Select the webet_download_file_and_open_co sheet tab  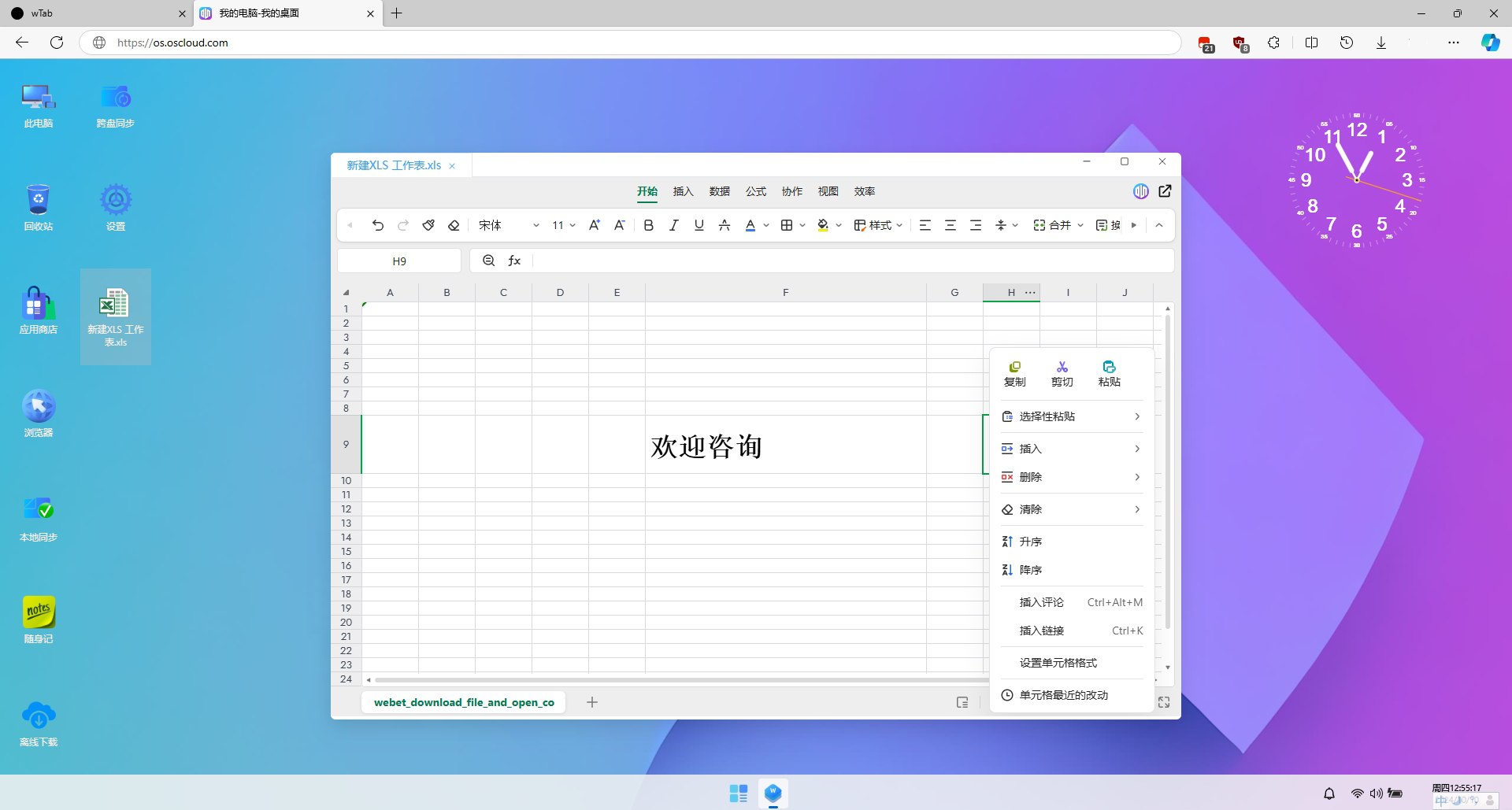(x=464, y=702)
